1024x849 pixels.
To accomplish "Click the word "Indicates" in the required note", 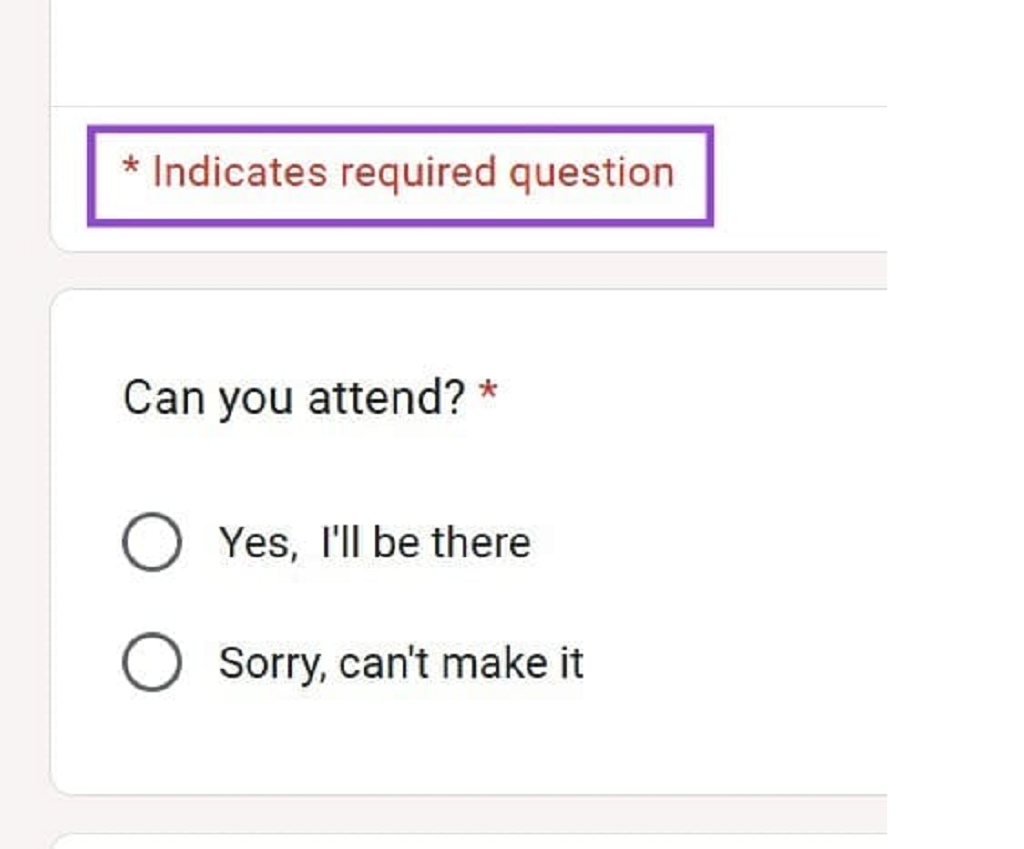I will tap(240, 172).
